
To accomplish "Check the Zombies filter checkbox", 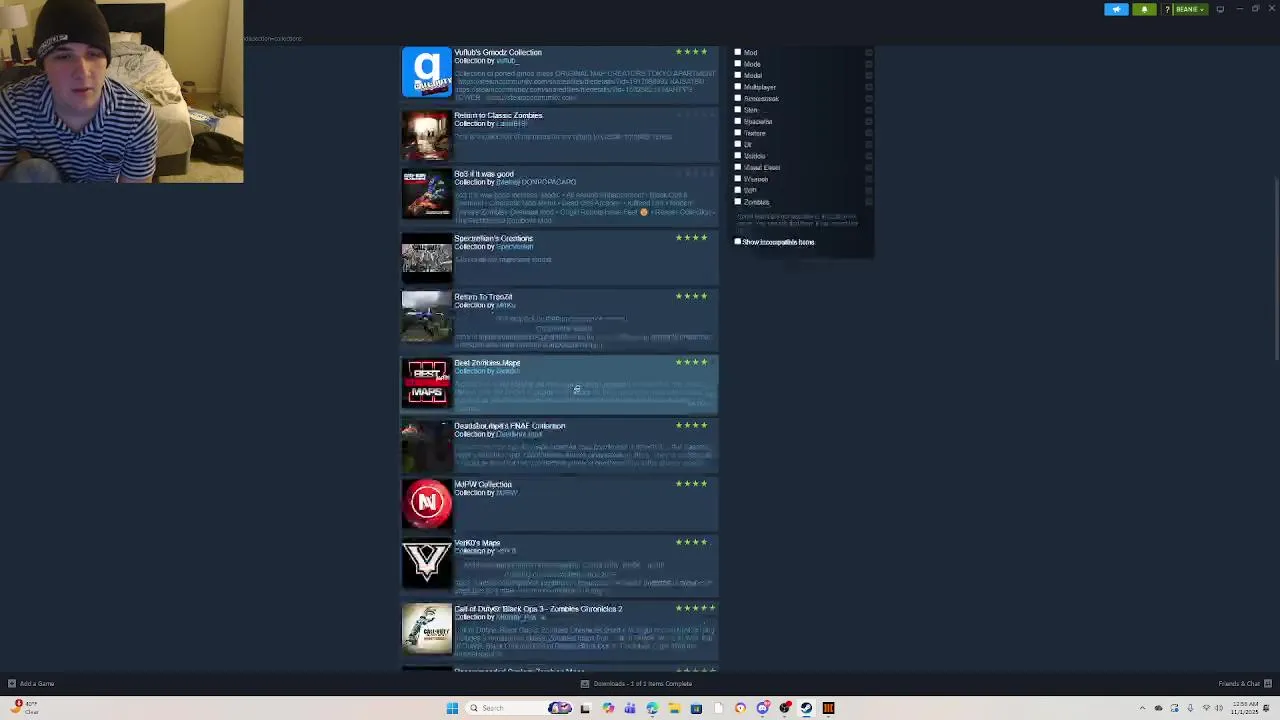I will pyautogui.click(x=738, y=202).
